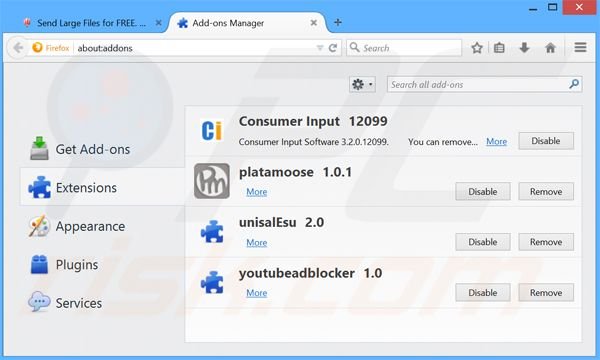Open the address bar history dropdown arrow
This screenshot has width=600, height=360.
[x=320, y=48]
